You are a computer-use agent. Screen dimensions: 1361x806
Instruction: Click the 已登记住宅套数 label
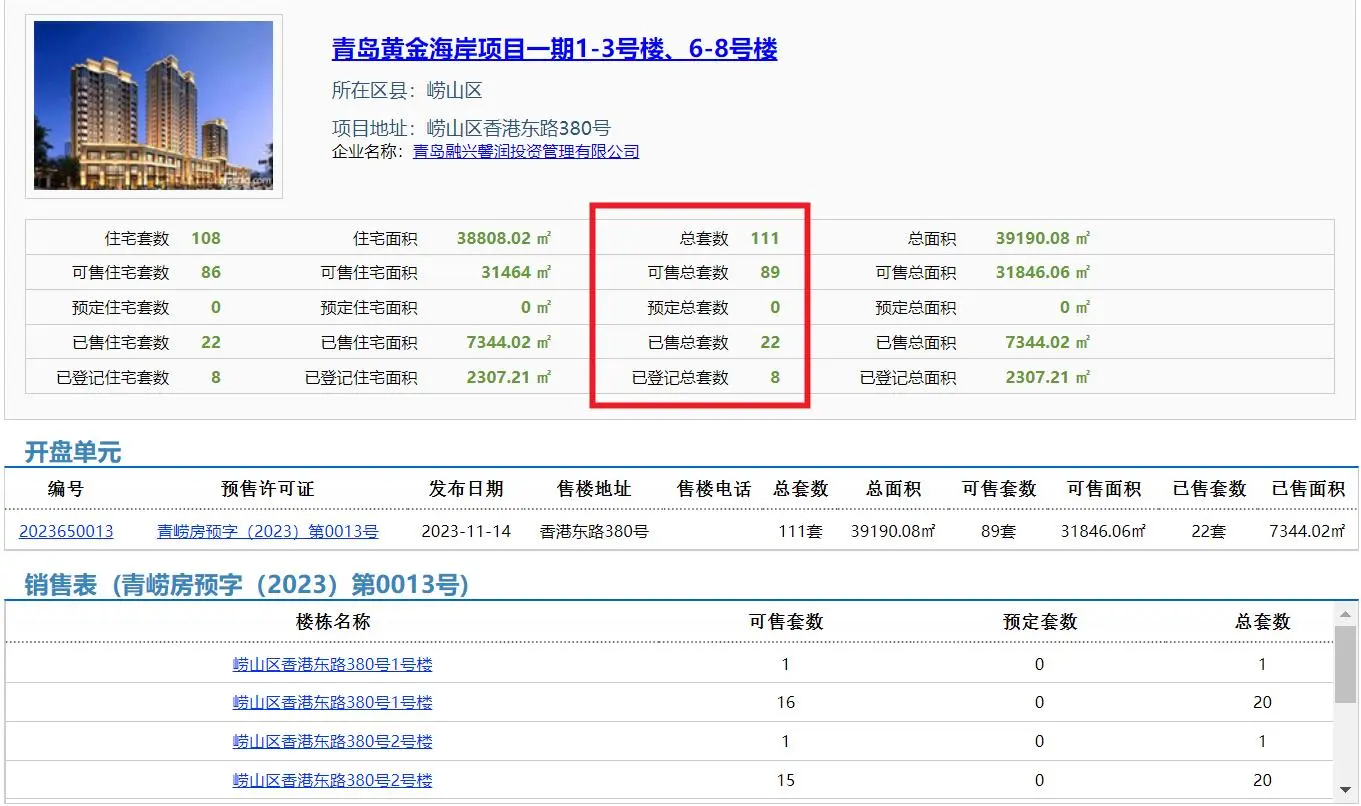(113, 378)
